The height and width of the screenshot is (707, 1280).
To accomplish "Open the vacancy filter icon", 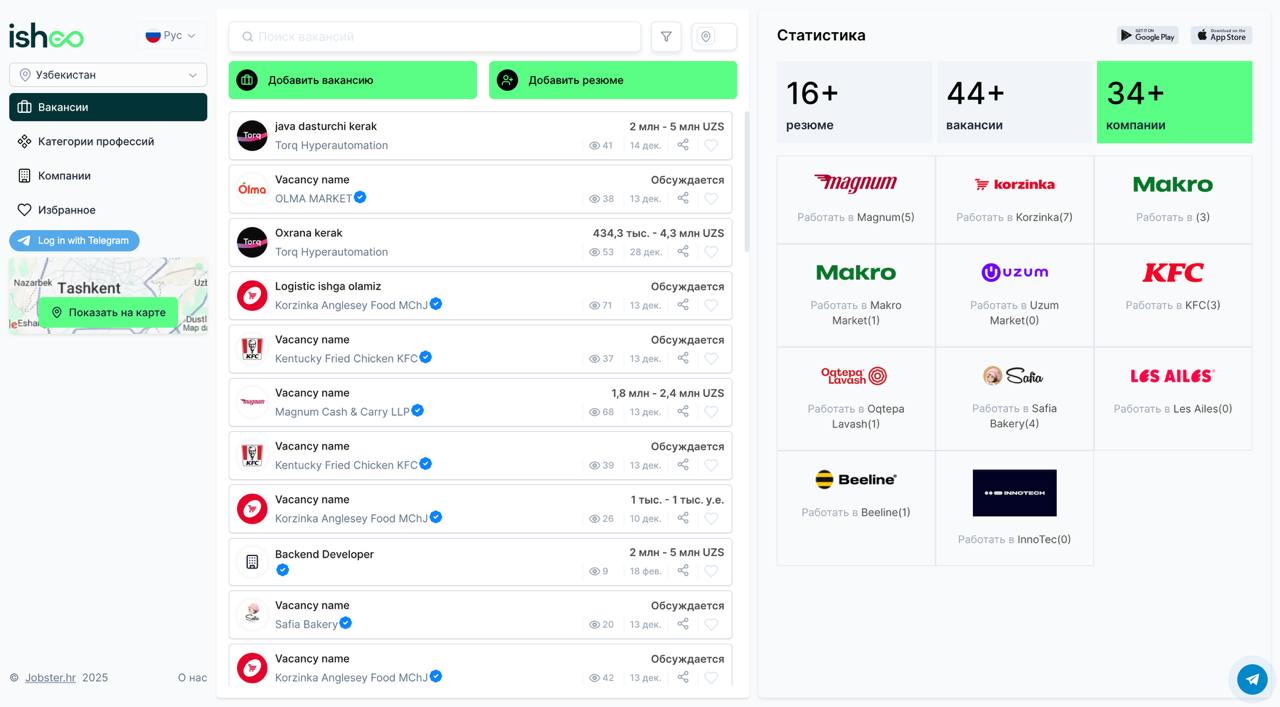I will 666,37.
